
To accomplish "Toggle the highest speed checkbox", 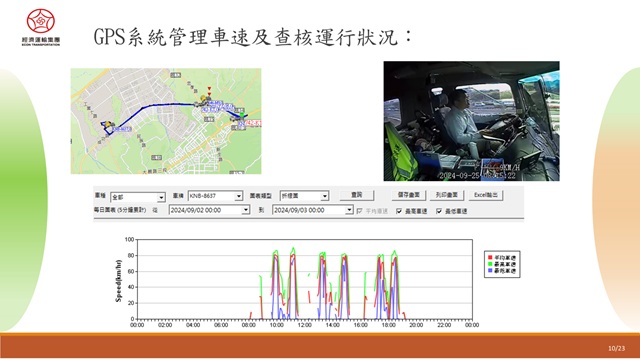I will (399, 211).
